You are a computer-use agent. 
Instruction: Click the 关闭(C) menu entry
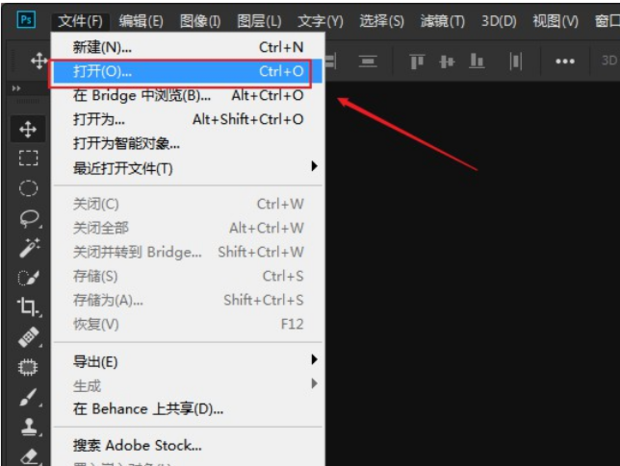[188, 204]
